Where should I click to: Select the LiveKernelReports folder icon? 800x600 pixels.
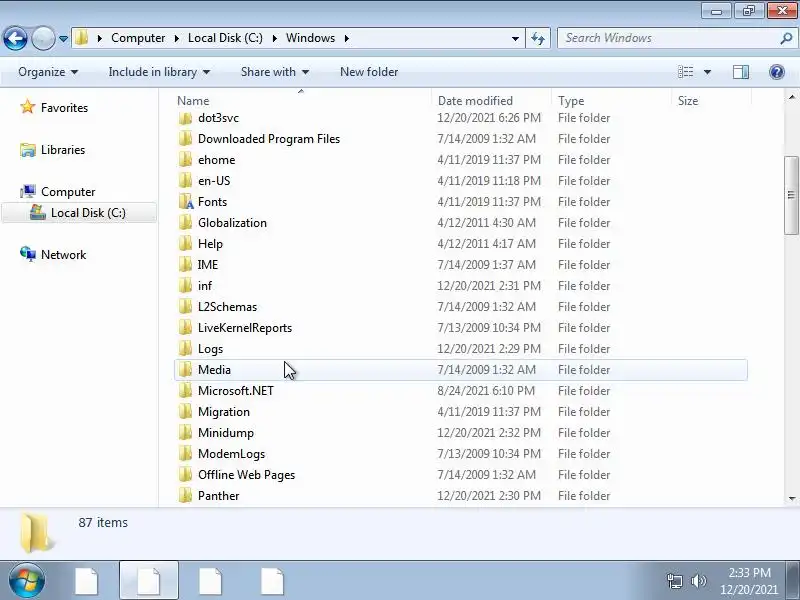[186, 328]
